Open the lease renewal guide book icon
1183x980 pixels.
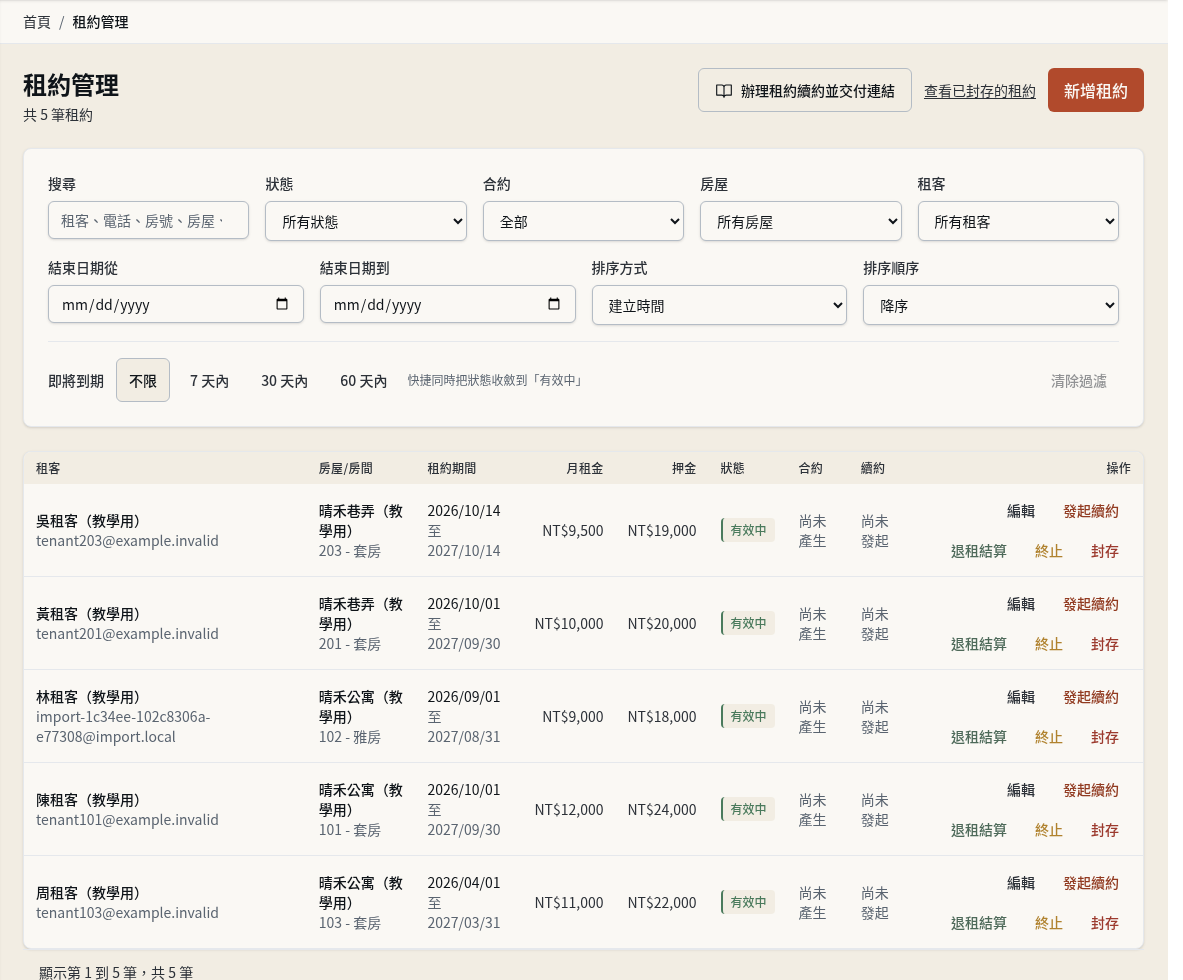point(724,91)
